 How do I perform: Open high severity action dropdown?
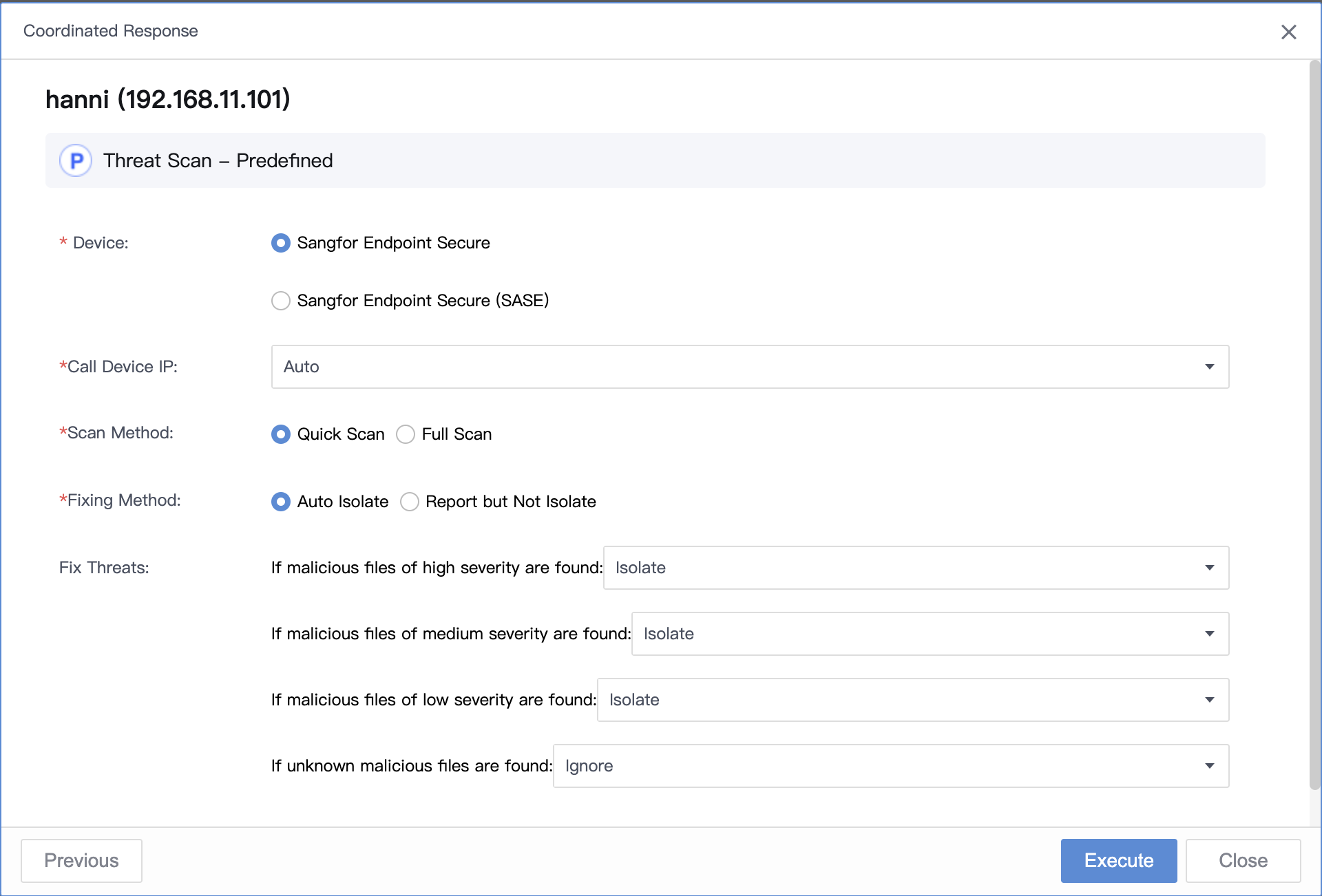(x=916, y=568)
